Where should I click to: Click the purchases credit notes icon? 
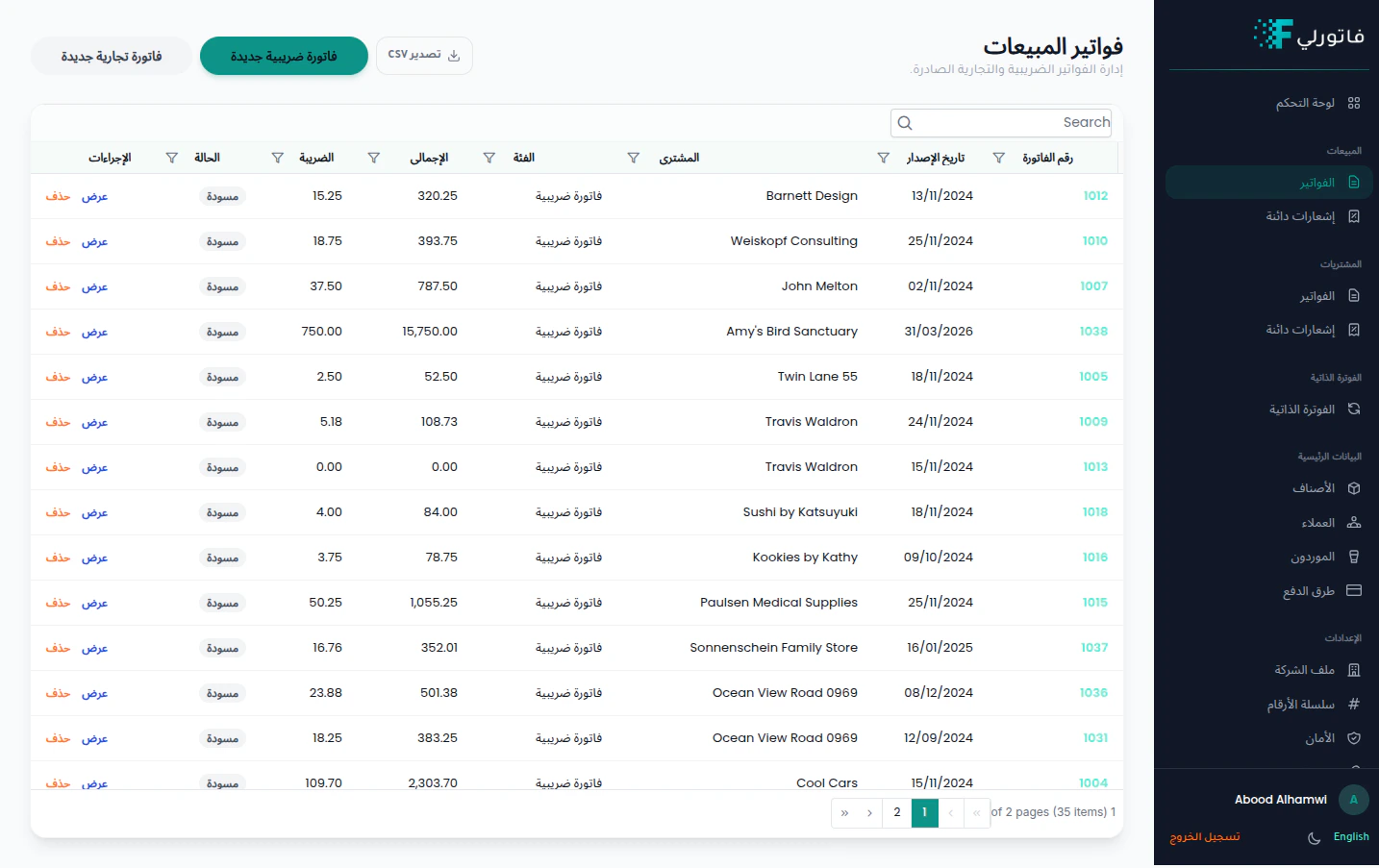click(x=1354, y=330)
